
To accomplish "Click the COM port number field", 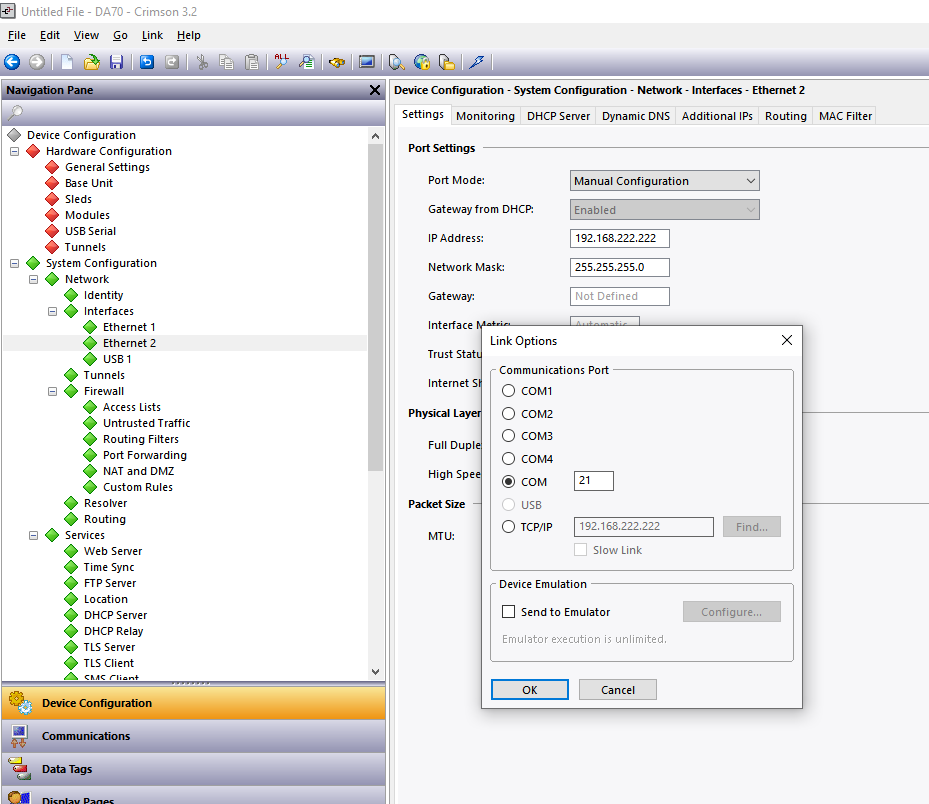I will point(594,481).
